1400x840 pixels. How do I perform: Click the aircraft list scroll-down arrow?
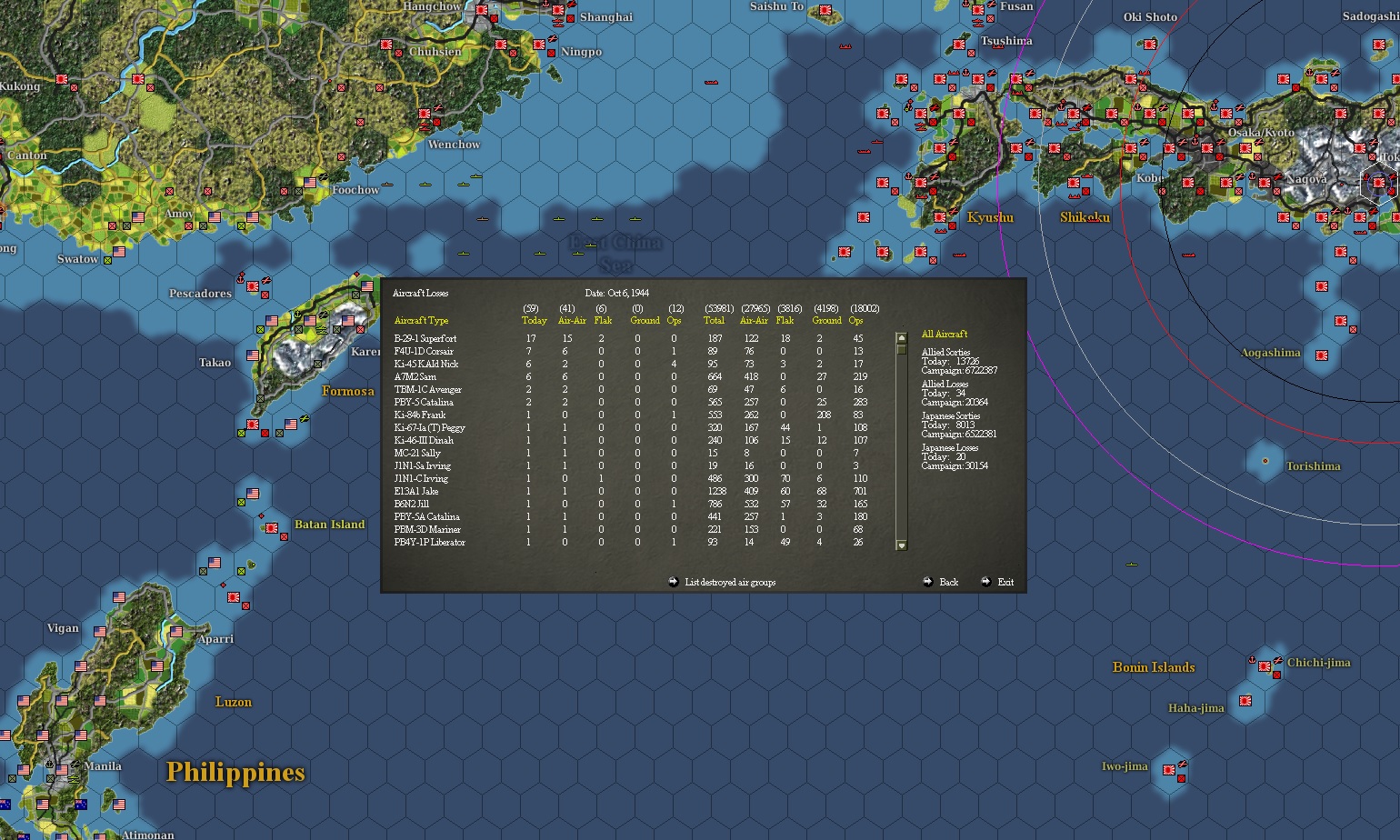902,545
